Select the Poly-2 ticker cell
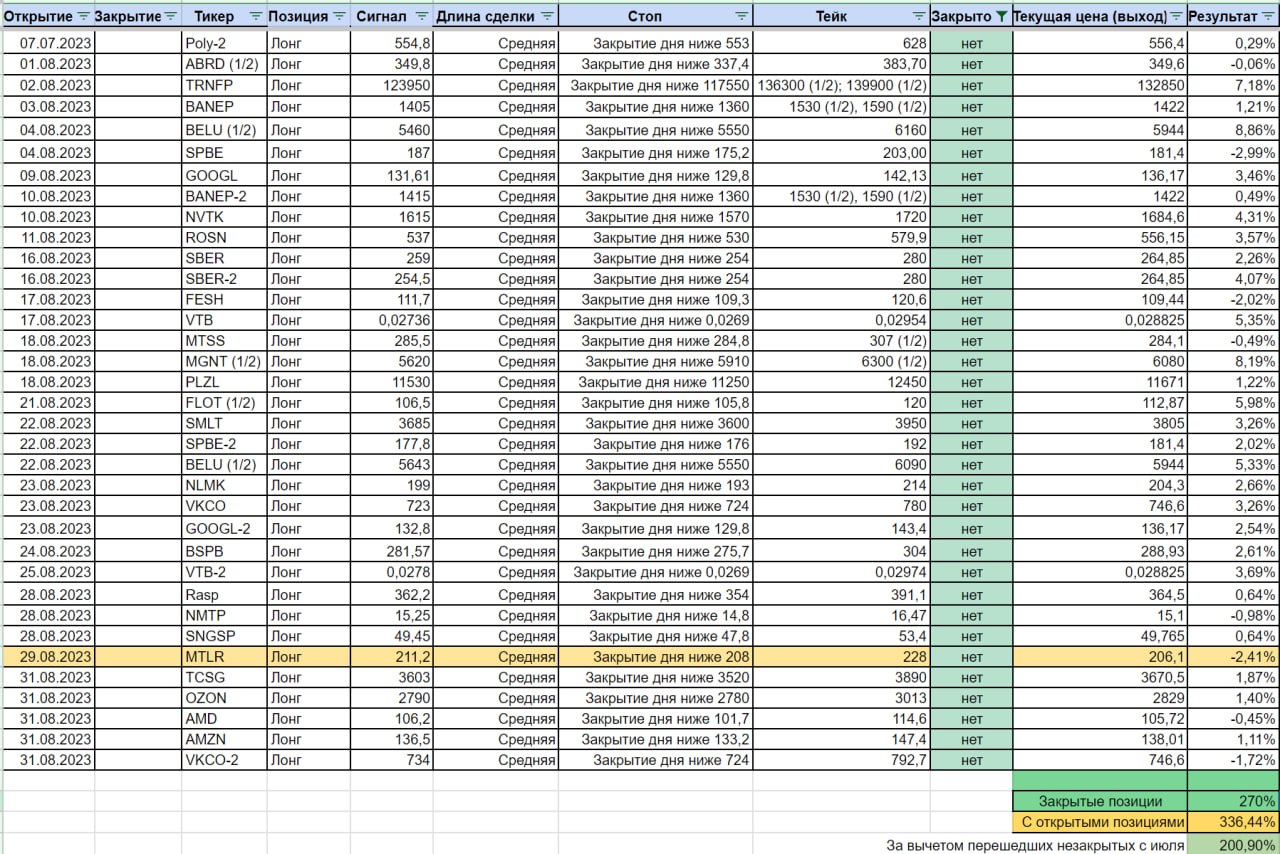Viewport: 1280px width, 854px height. (x=223, y=43)
